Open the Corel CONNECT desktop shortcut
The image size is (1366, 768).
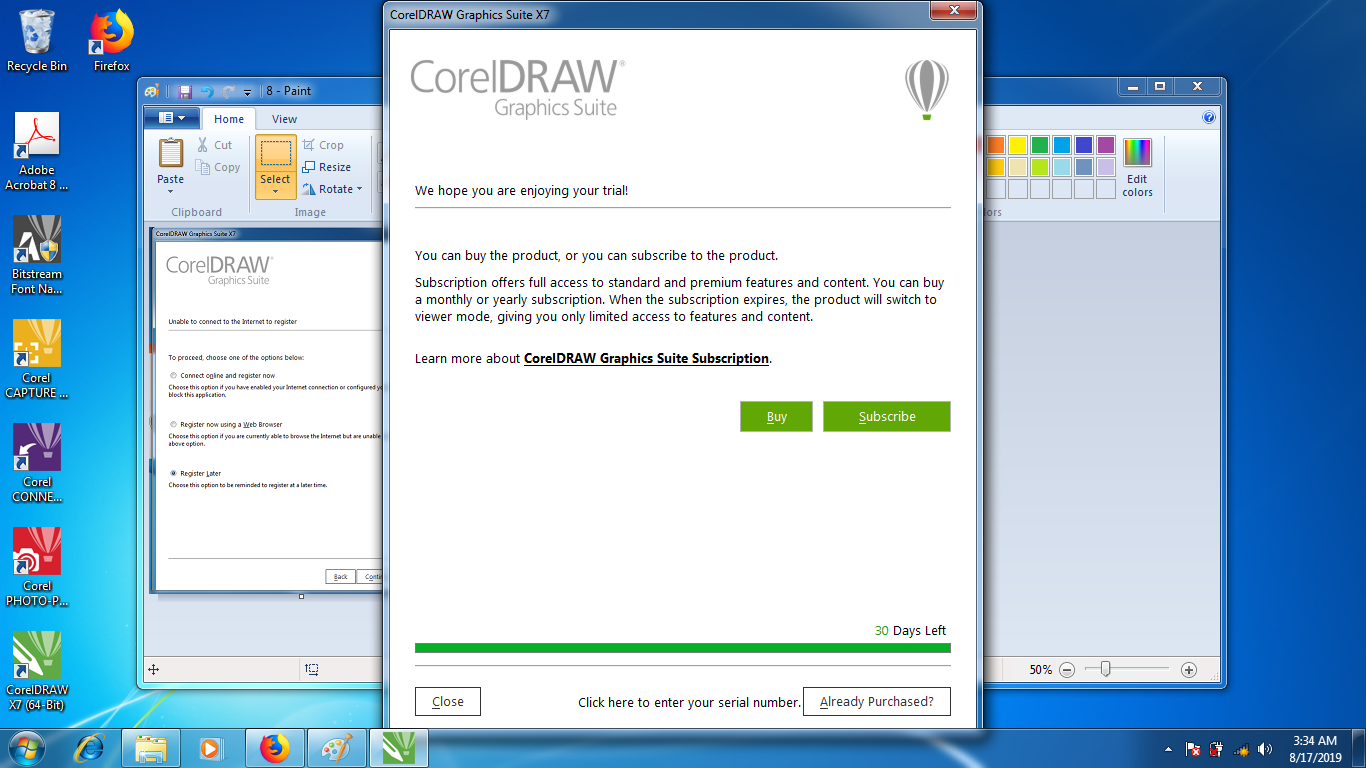[x=37, y=463]
